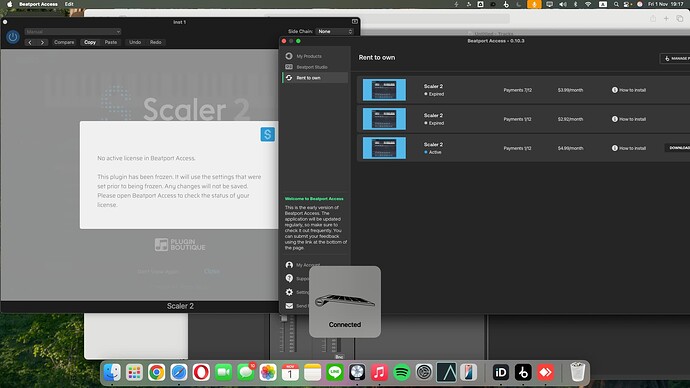Click the My Account person icon
Screen dimensions: 690x388
coord(289,265)
